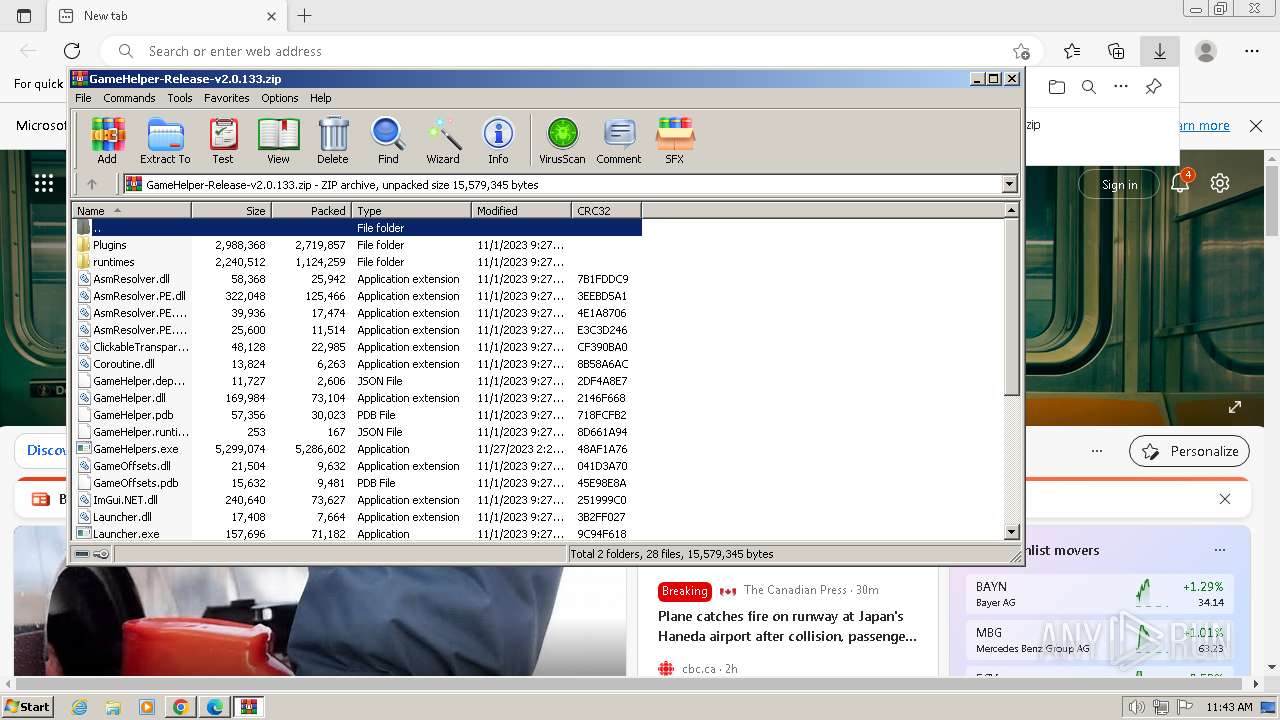Open Edge favorites star icon
Image resolution: width=1280 pixels, height=720 pixels.
(x=1072, y=51)
